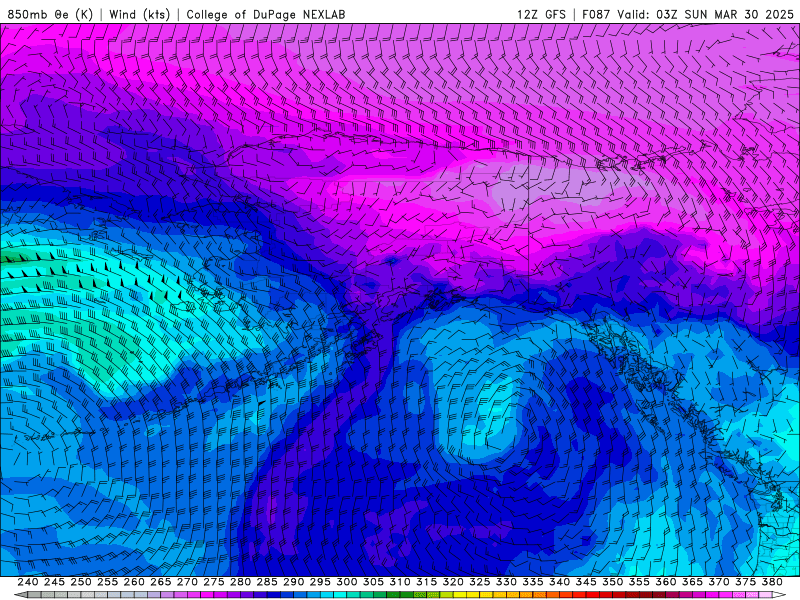Click the '12Z GFS' model run label

[x=541, y=14]
